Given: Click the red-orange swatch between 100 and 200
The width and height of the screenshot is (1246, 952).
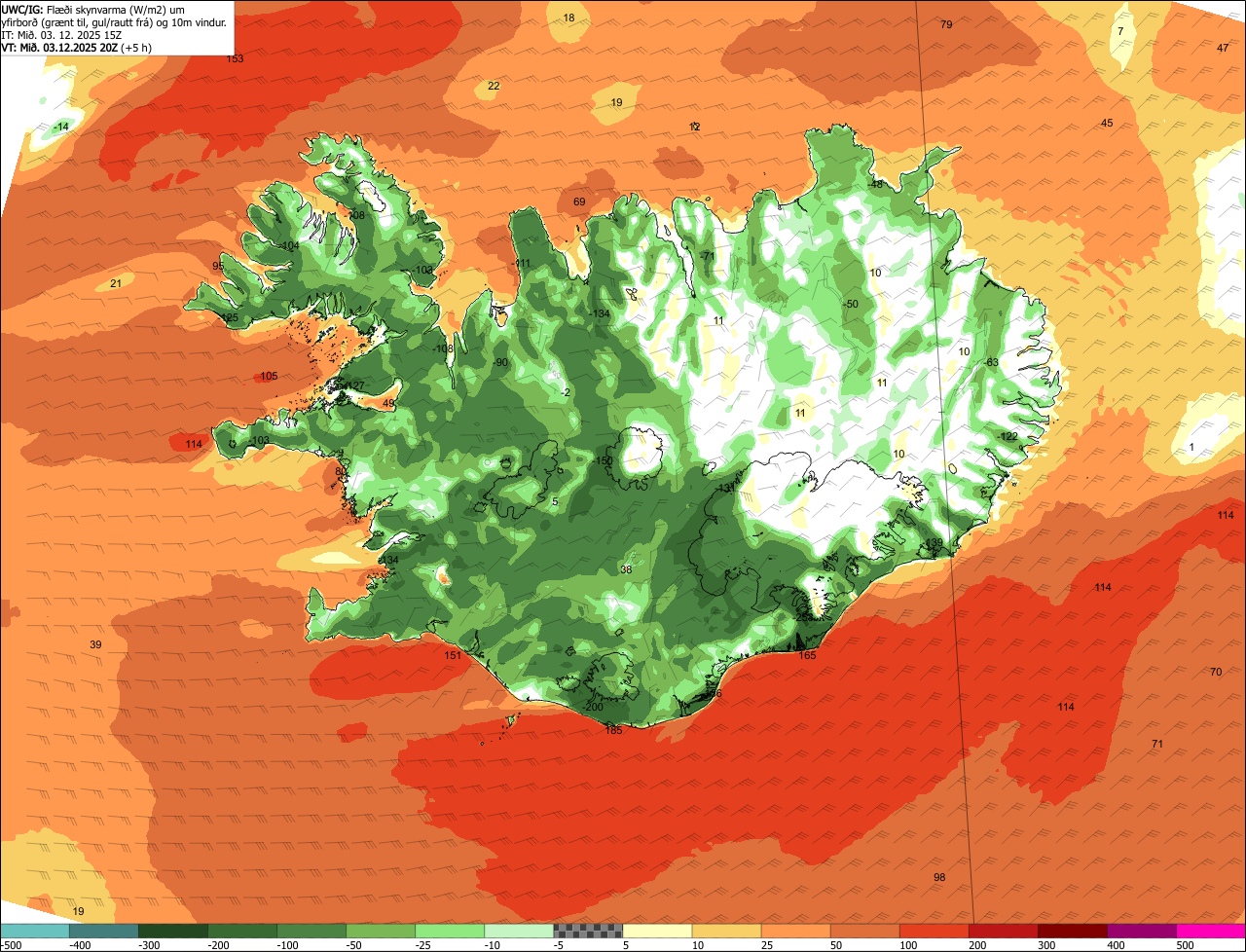Looking at the screenshot, I should point(934,931).
